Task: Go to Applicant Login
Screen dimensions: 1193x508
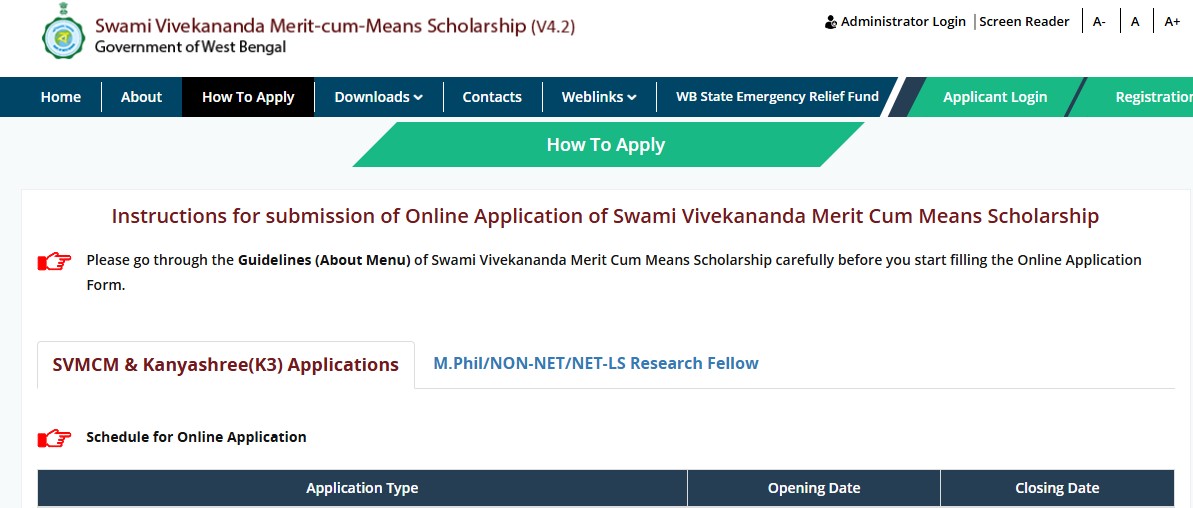Action: click(x=995, y=97)
